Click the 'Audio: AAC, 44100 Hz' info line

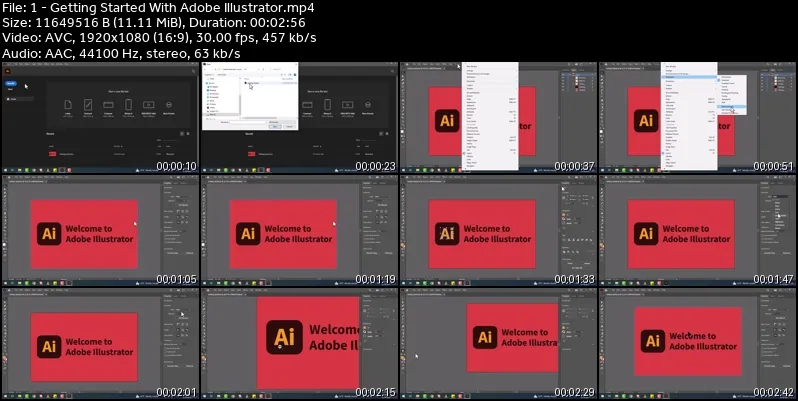coord(121,53)
